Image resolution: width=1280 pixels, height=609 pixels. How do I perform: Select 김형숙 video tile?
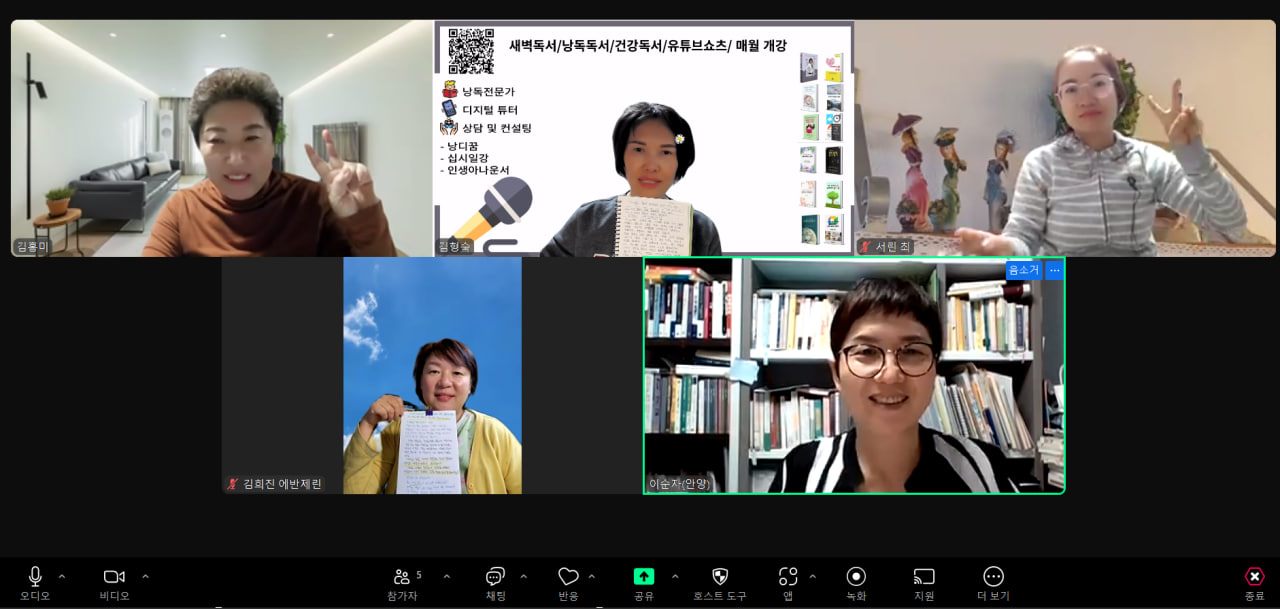[644, 138]
